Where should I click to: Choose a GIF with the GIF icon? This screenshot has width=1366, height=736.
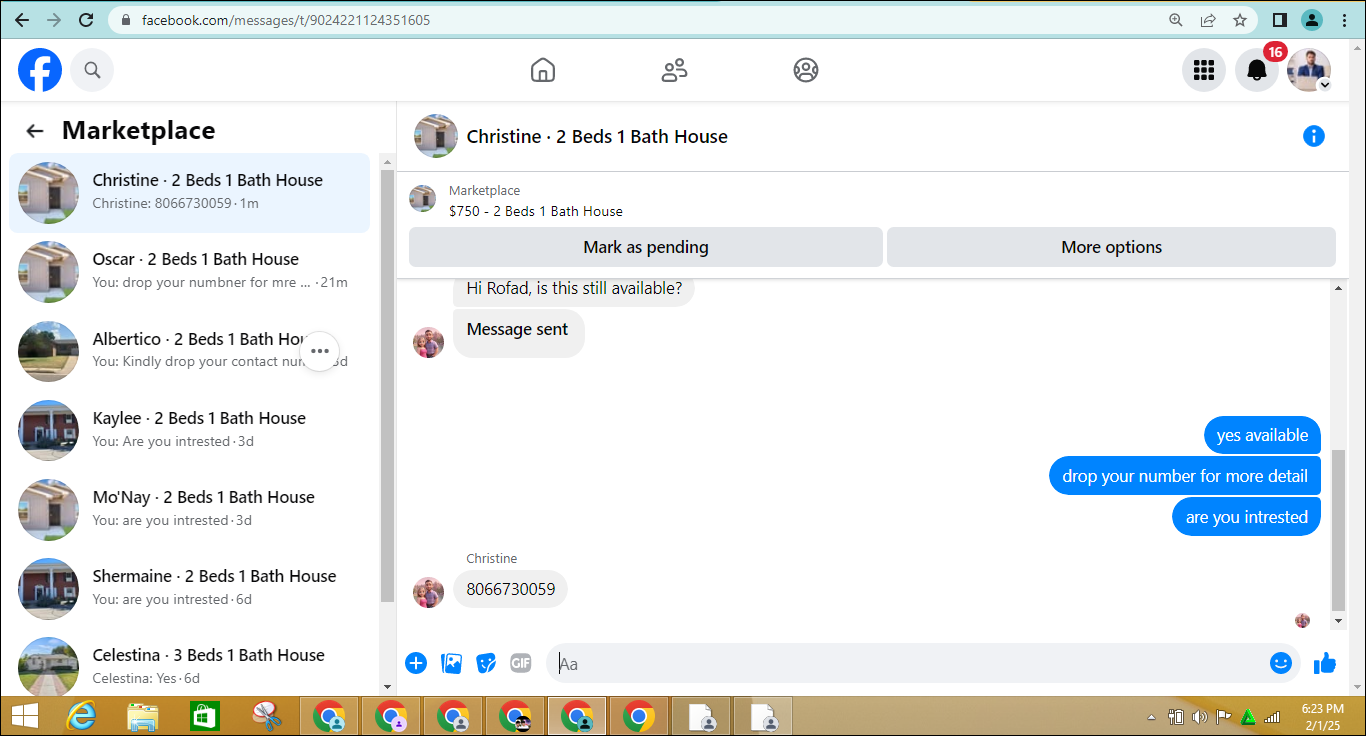click(520, 663)
